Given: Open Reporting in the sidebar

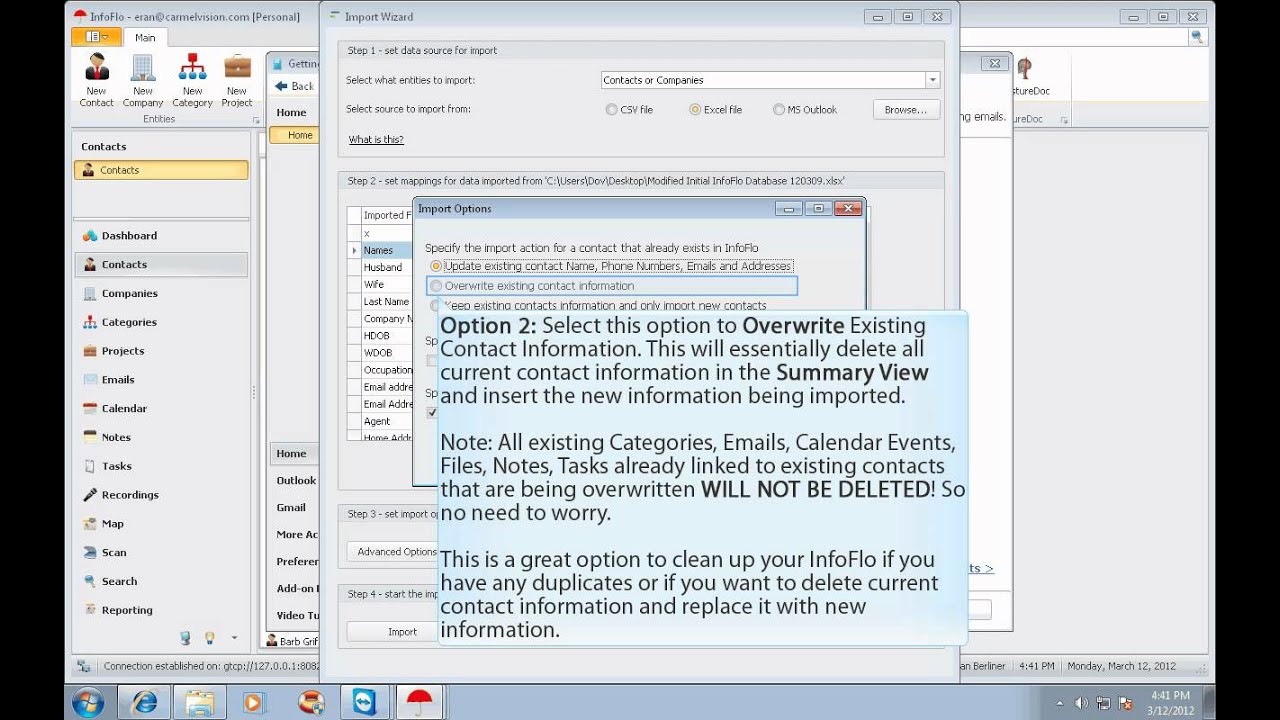Looking at the screenshot, I should coord(127,610).
